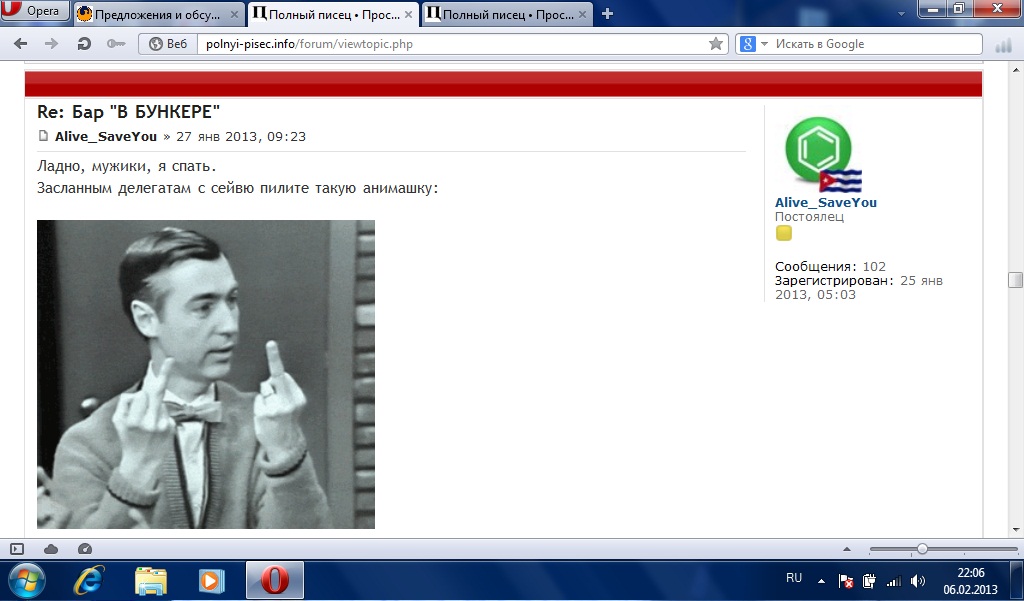Close the active Полный писец tab
This screenshot has height=601, width=1024.
click(408, 14)
